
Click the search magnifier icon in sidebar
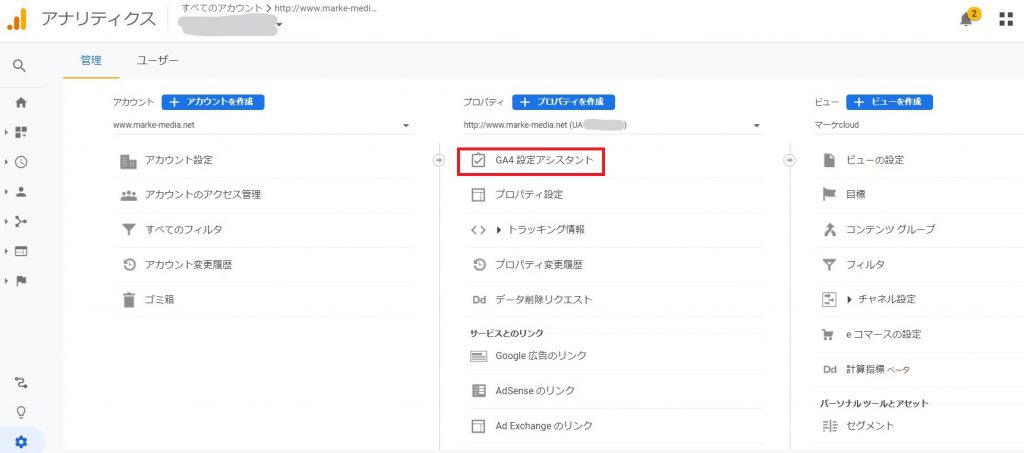[x=20, y=66]
